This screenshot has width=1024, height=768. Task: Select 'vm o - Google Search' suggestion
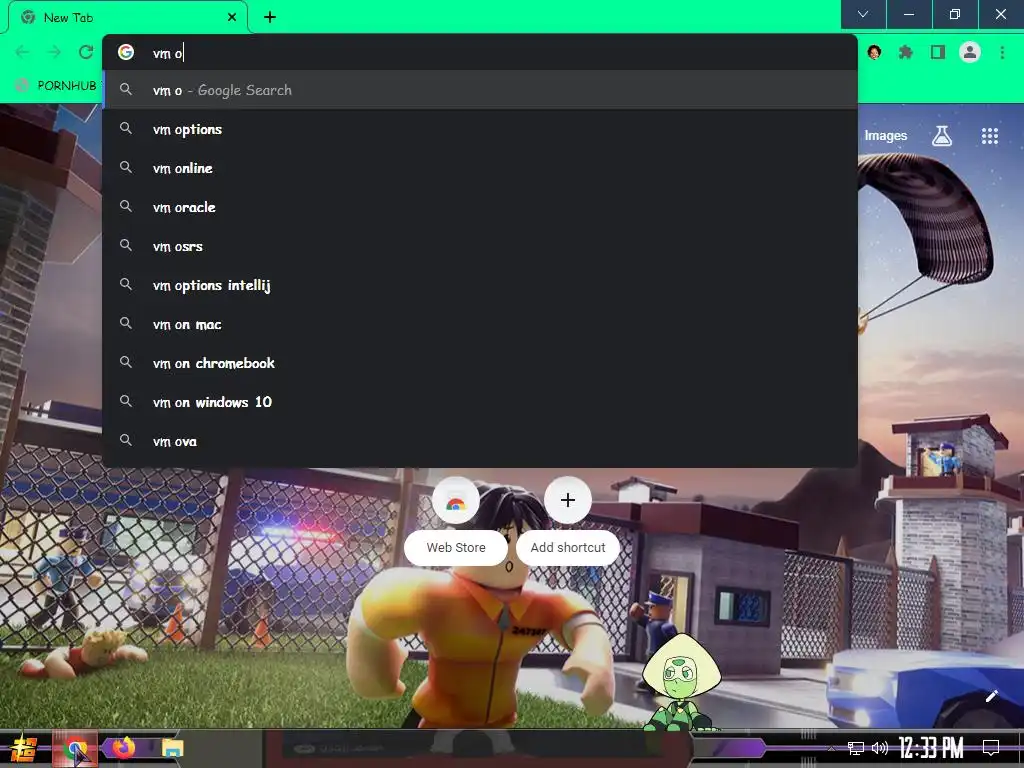click(480, 90)
